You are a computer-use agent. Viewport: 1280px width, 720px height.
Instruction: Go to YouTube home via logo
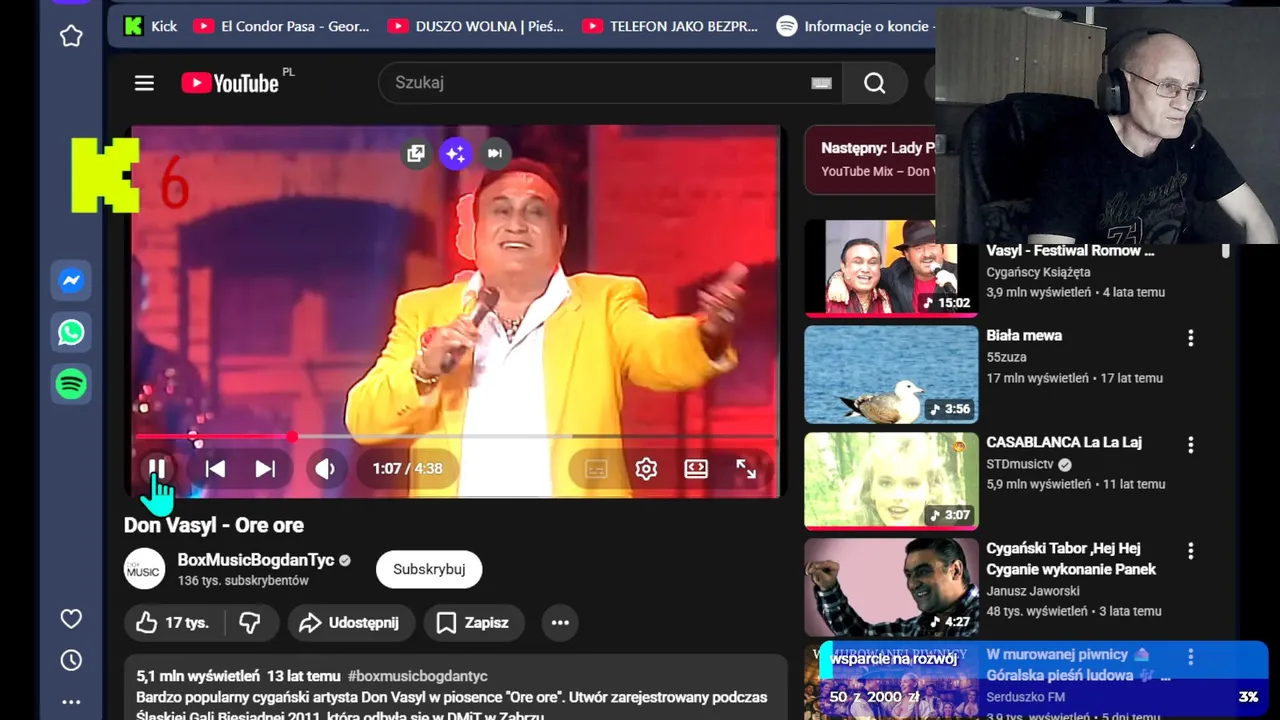[x=231, y=83]
